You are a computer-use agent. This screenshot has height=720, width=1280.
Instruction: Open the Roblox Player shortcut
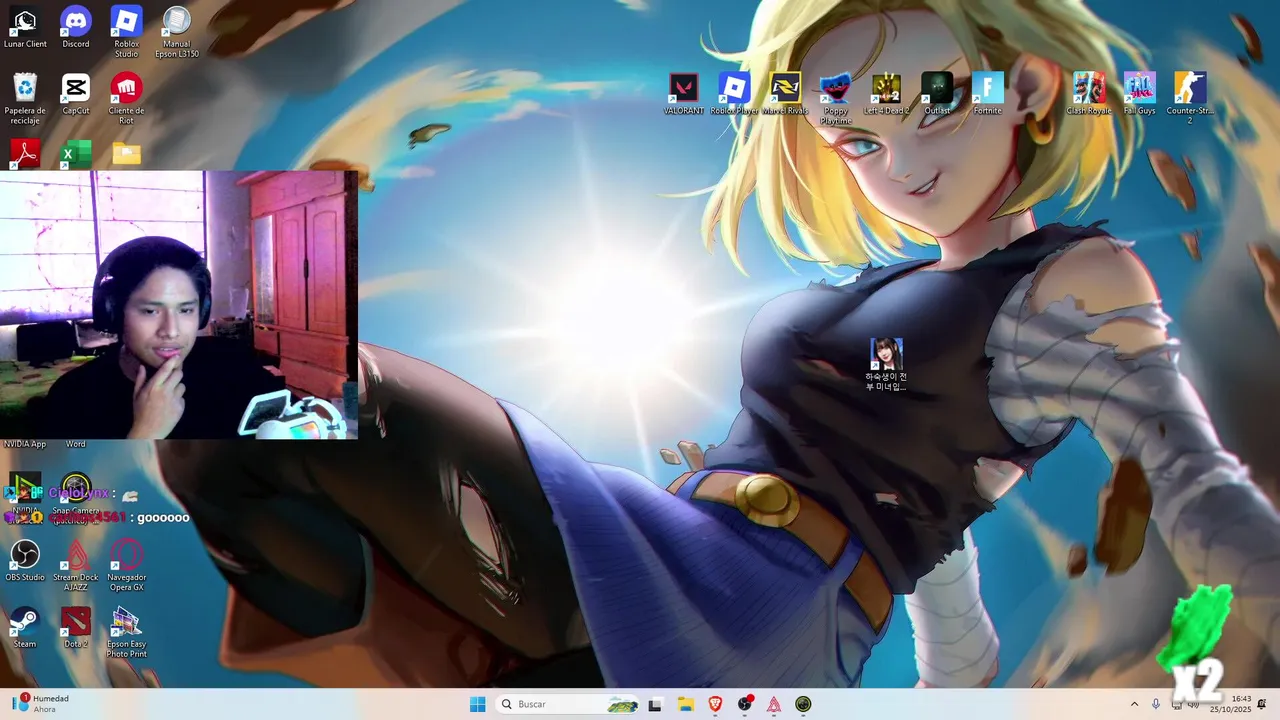[735, 94]
